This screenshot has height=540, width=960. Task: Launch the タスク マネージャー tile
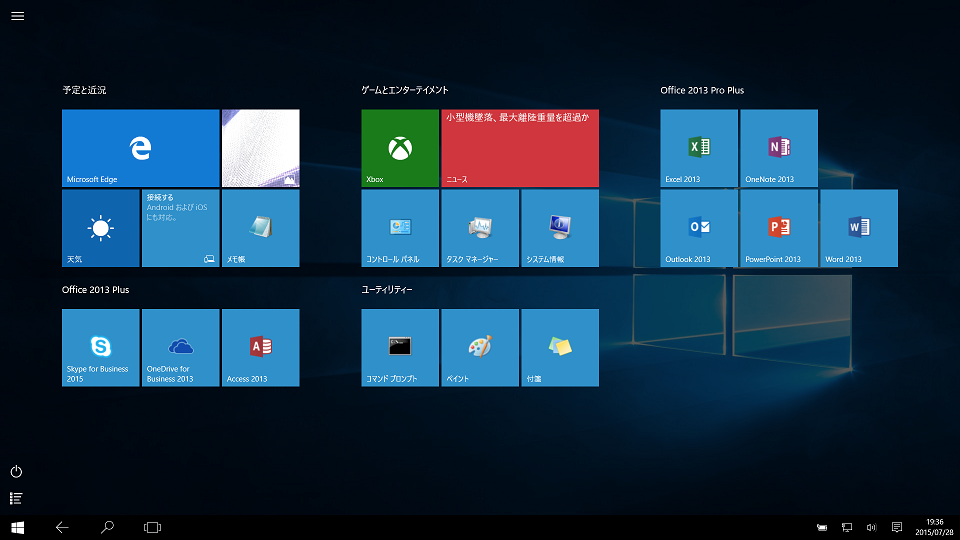tap(480, 228)
